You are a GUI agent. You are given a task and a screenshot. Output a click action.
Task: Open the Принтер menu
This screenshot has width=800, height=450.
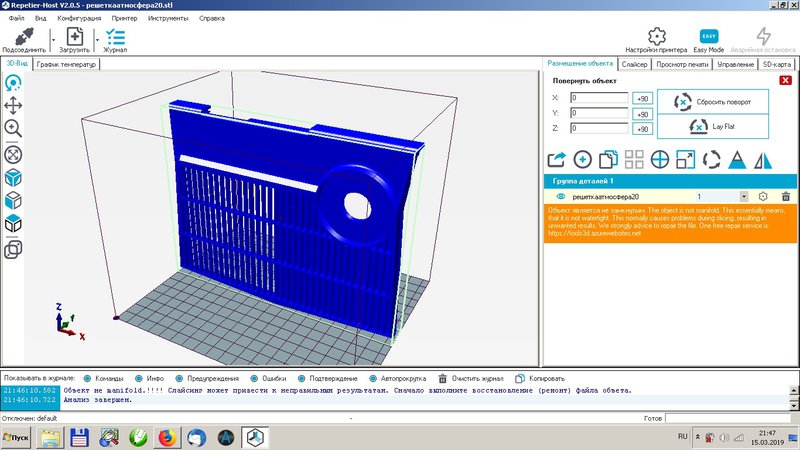click(x=124, y=18)
